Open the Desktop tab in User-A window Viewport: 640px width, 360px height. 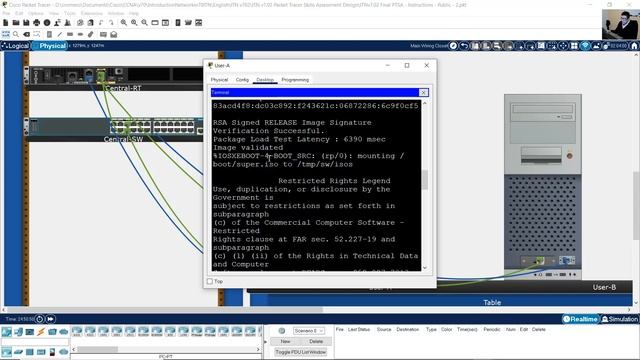tap(265, 80)
